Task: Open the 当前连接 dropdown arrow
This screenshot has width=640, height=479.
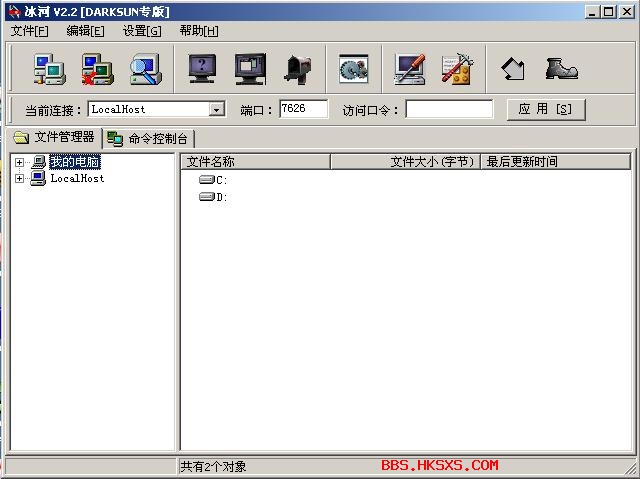Action: [x=217, y=109]
